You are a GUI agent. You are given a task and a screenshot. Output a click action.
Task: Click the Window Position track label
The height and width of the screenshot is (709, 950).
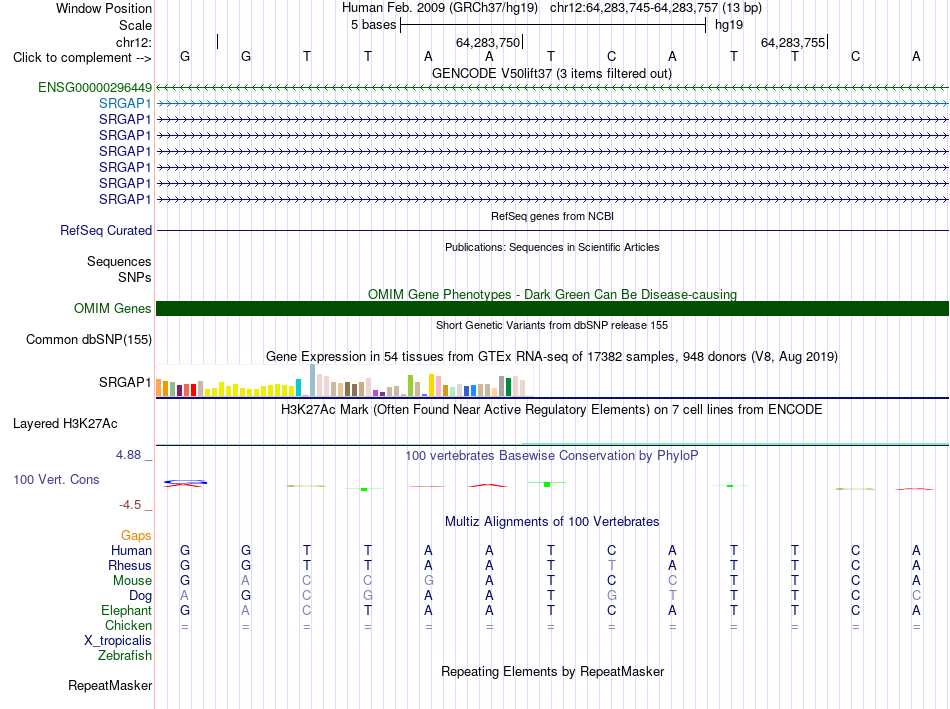pos(104,8)
